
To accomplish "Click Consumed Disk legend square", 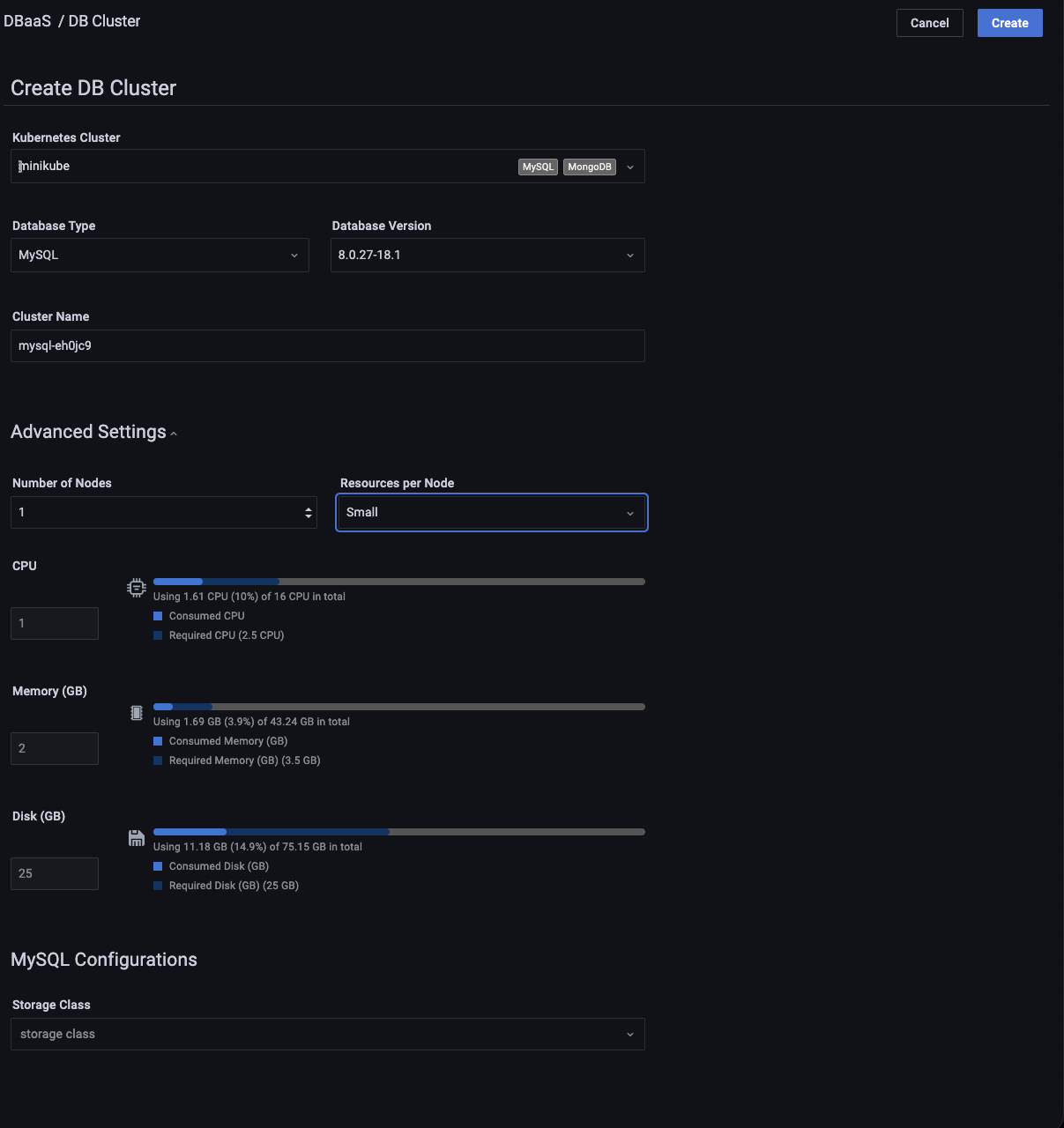I will coord(158,866).
